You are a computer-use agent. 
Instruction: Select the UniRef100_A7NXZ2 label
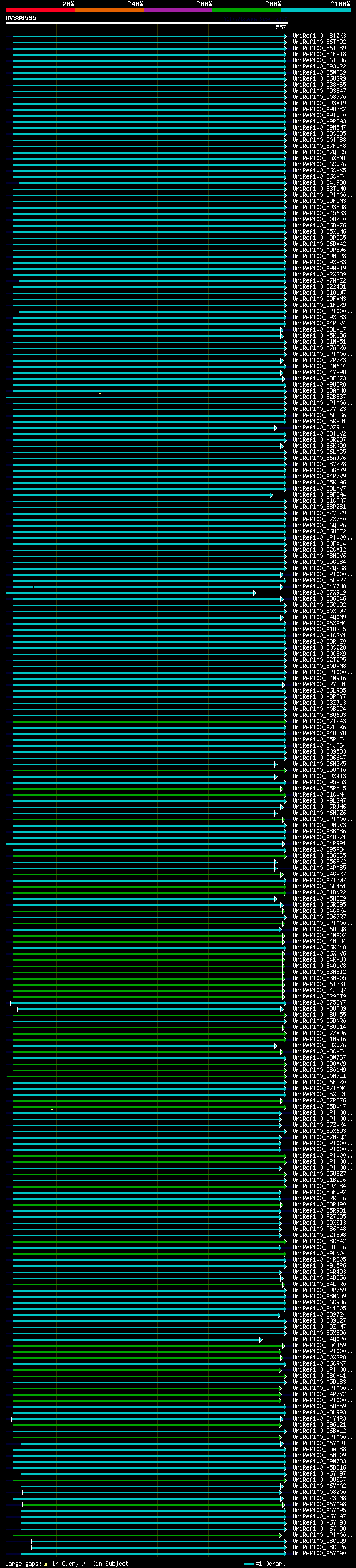coord(319,280)
